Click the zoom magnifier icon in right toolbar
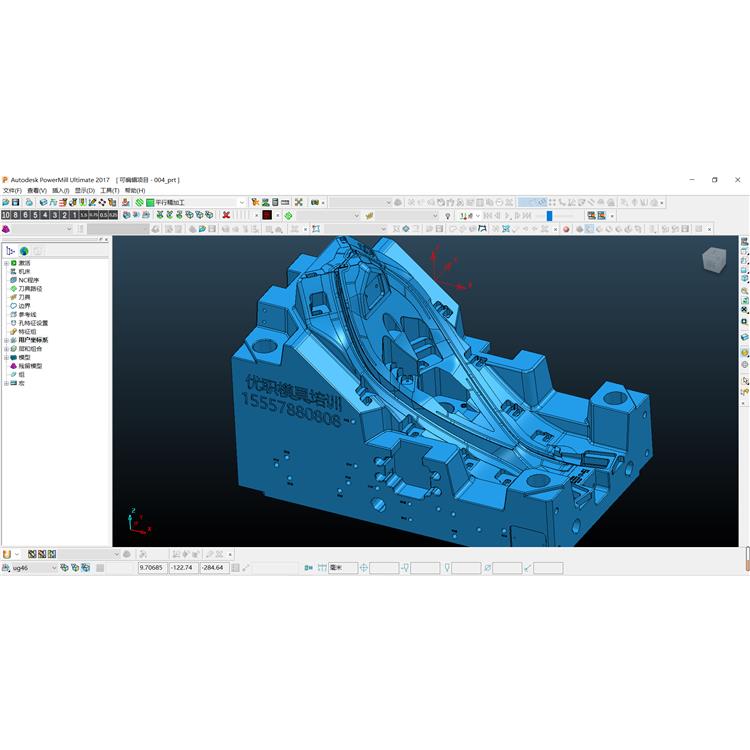The image size is (750, 750). click(745, 290)
